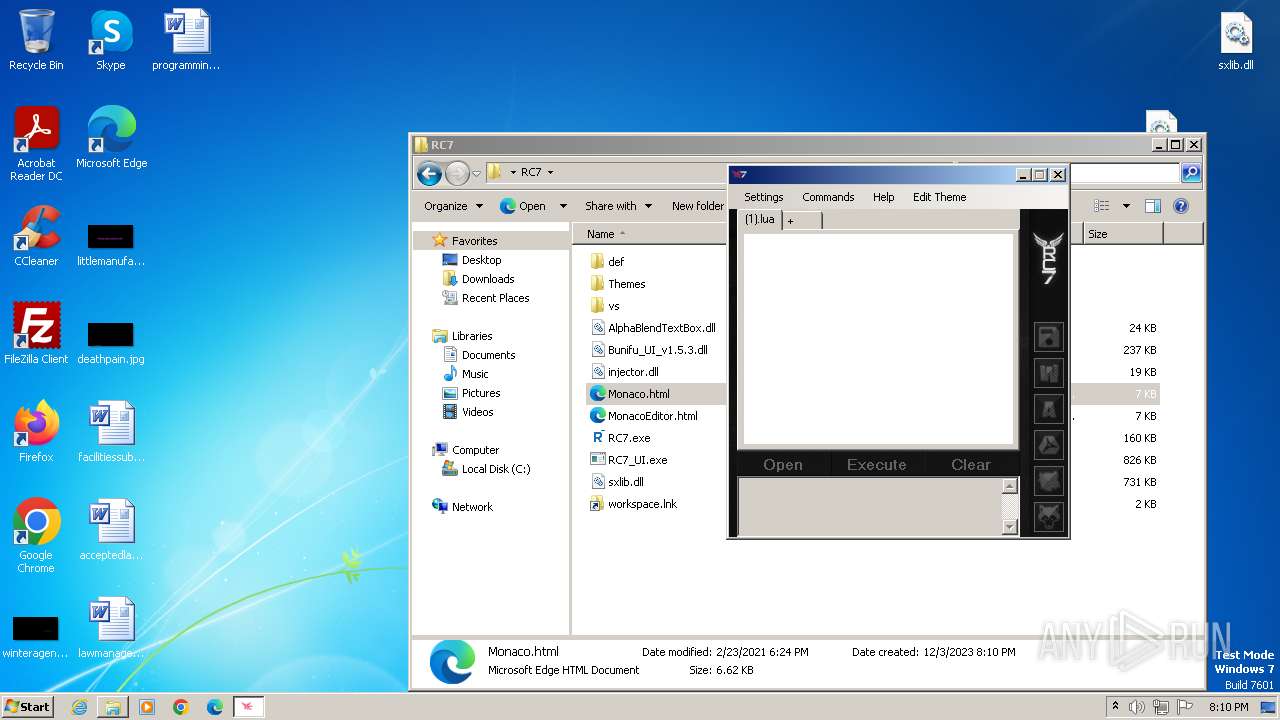This screenshot has width=1280, height=720.
Task: Click the animal-head icon above the skull icon
Action: [x=1048, y=481]
